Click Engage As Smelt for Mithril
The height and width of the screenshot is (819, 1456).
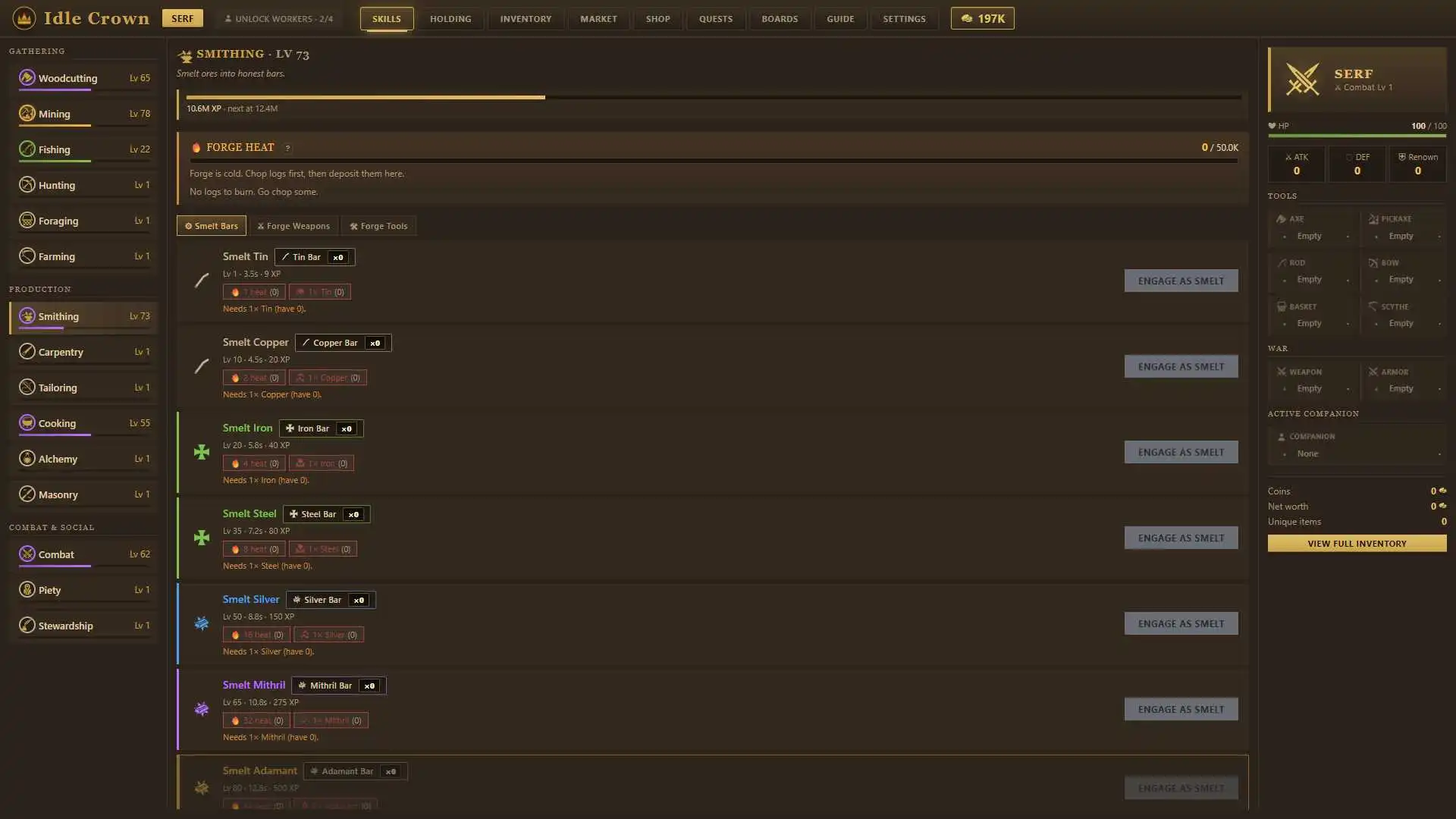[1181, 709]
